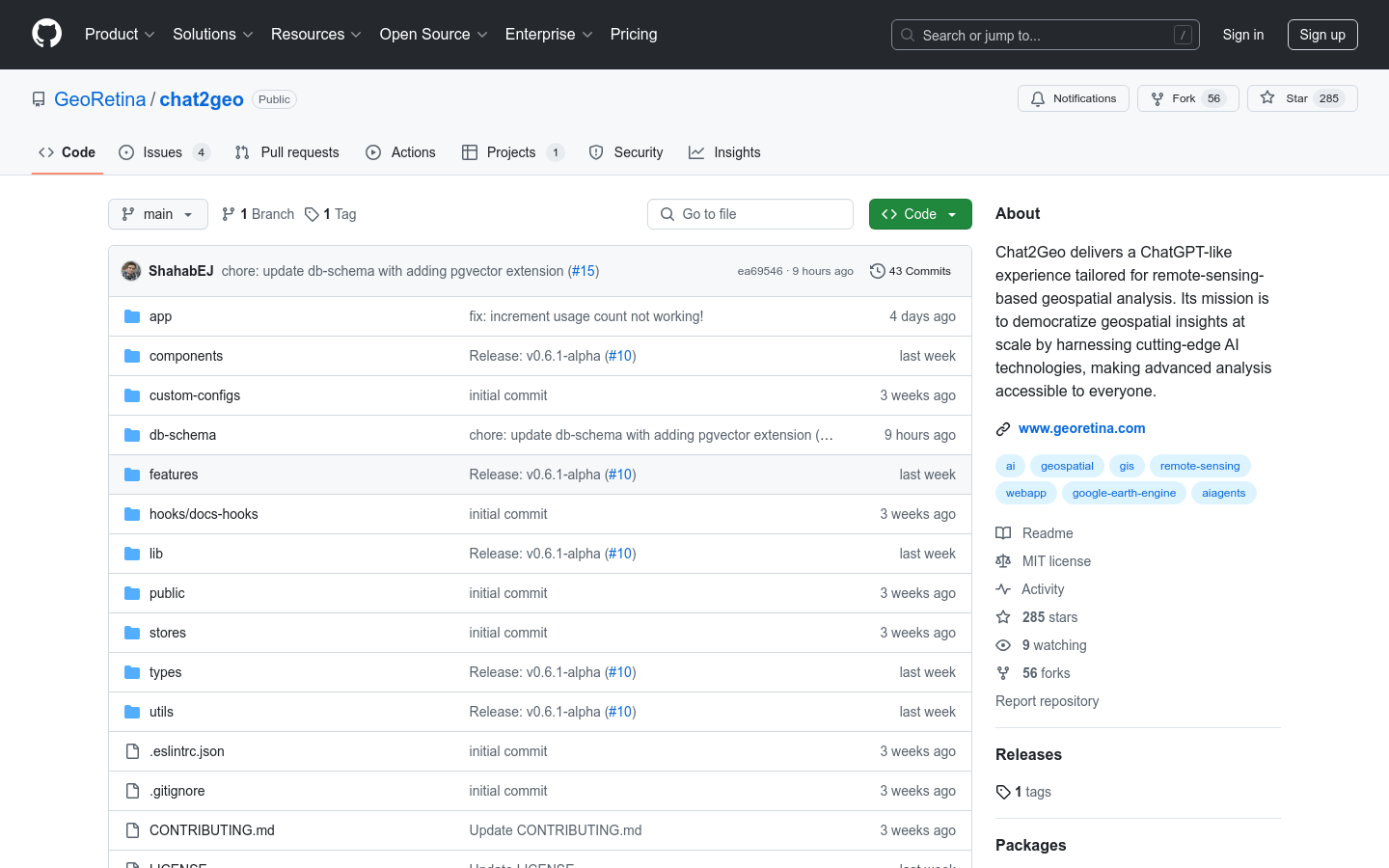Open the green Code dropdown
The width and height of the screenshot is (1389, 868).
[919, 214]
